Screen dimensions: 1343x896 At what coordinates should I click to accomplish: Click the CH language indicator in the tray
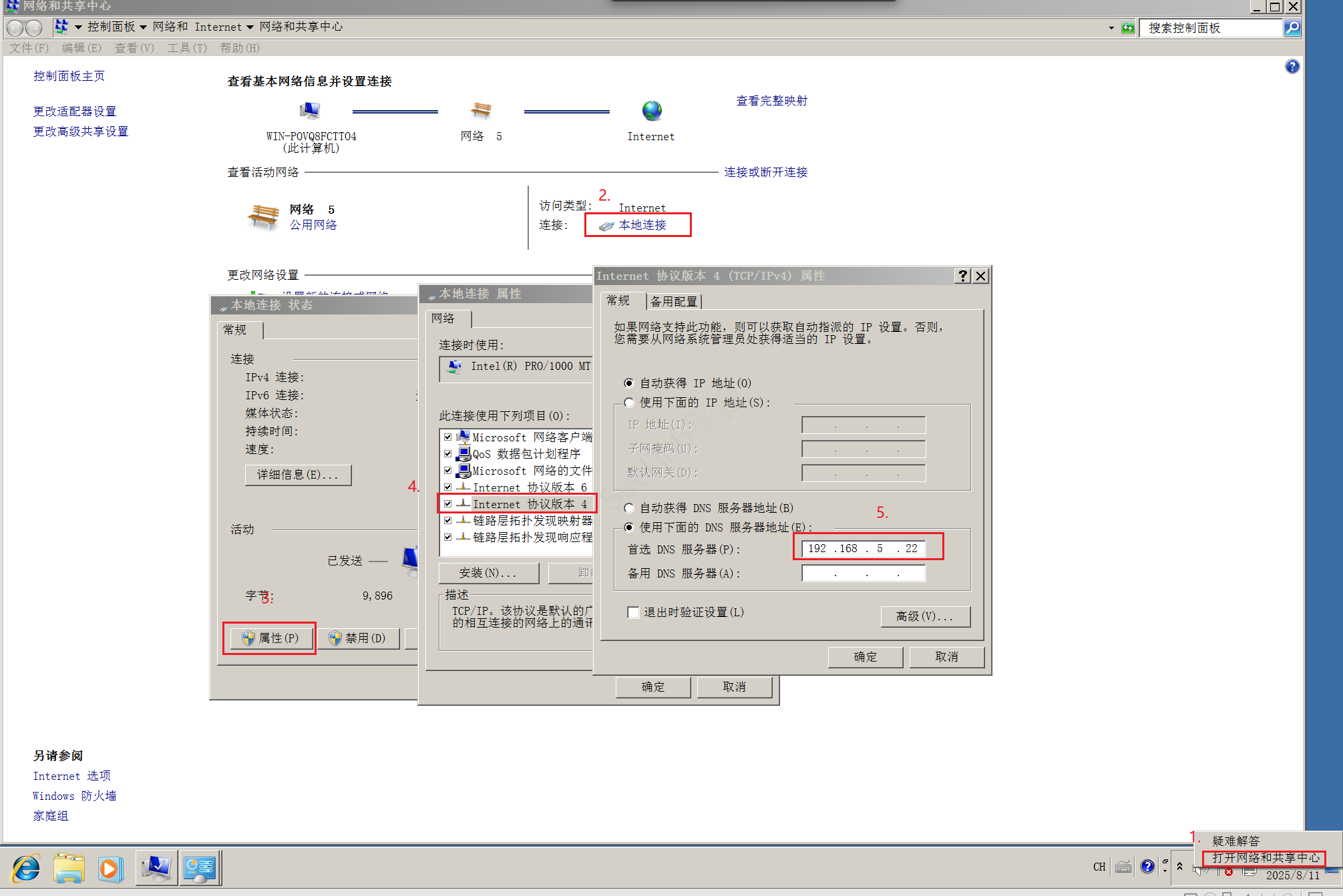tap(1098, 866)
